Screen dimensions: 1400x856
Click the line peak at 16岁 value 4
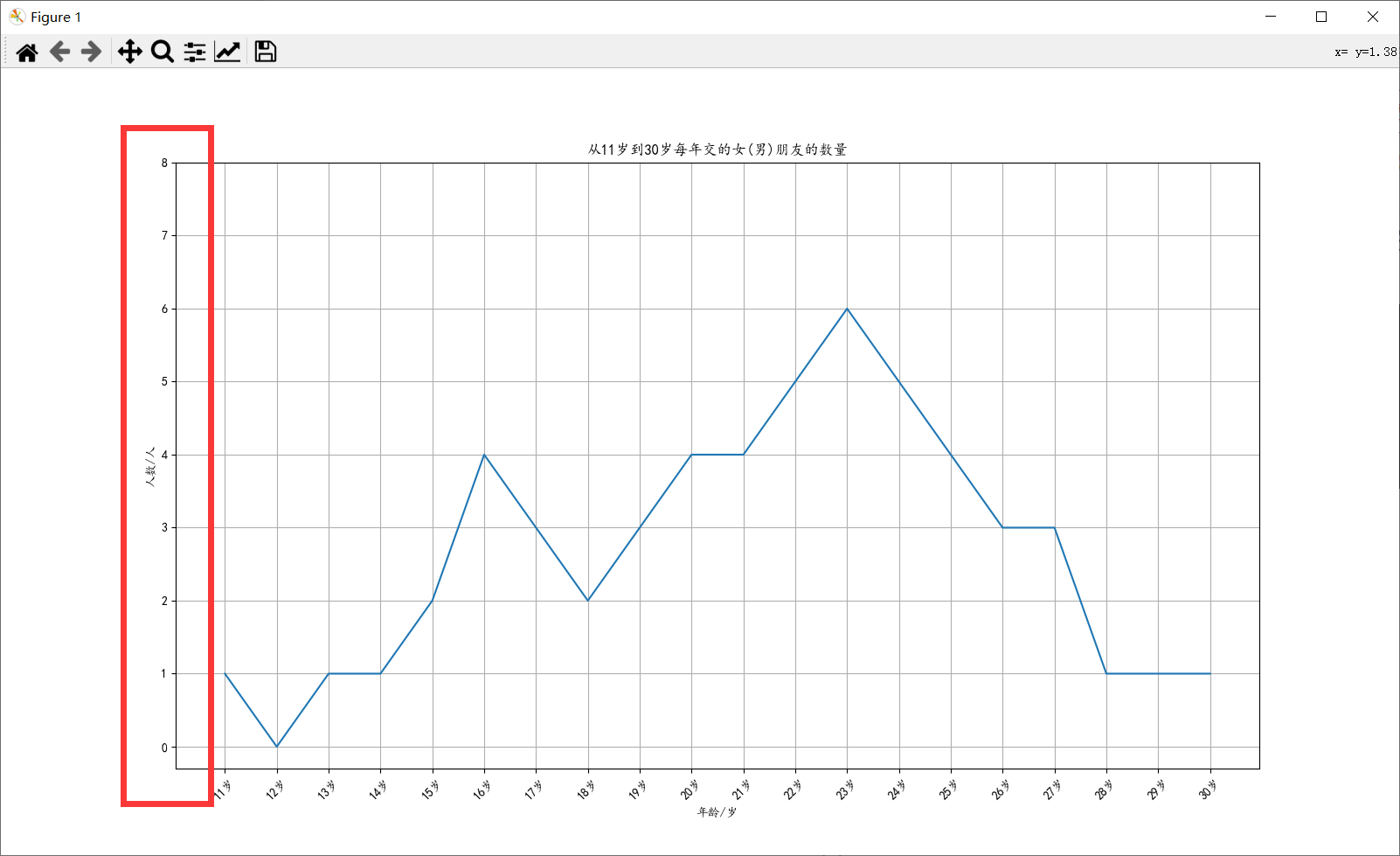[x=484, y=455]
